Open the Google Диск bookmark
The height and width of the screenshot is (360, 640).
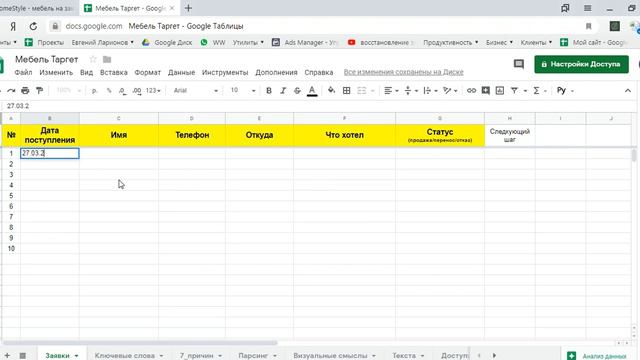(167, 42)
